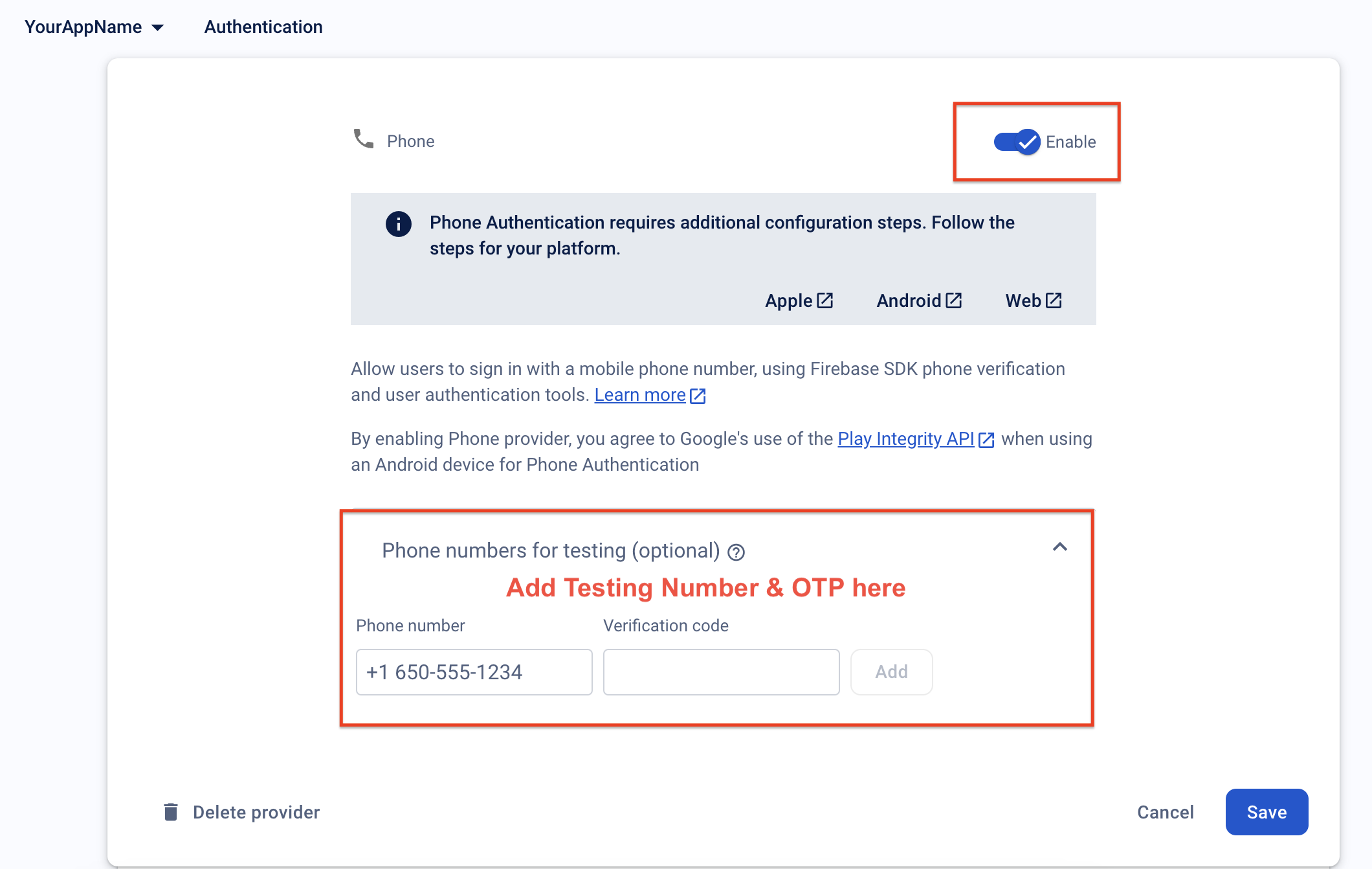Open the Apple setup link
The height and width of the screenshot is (869, 1372).
798,301
